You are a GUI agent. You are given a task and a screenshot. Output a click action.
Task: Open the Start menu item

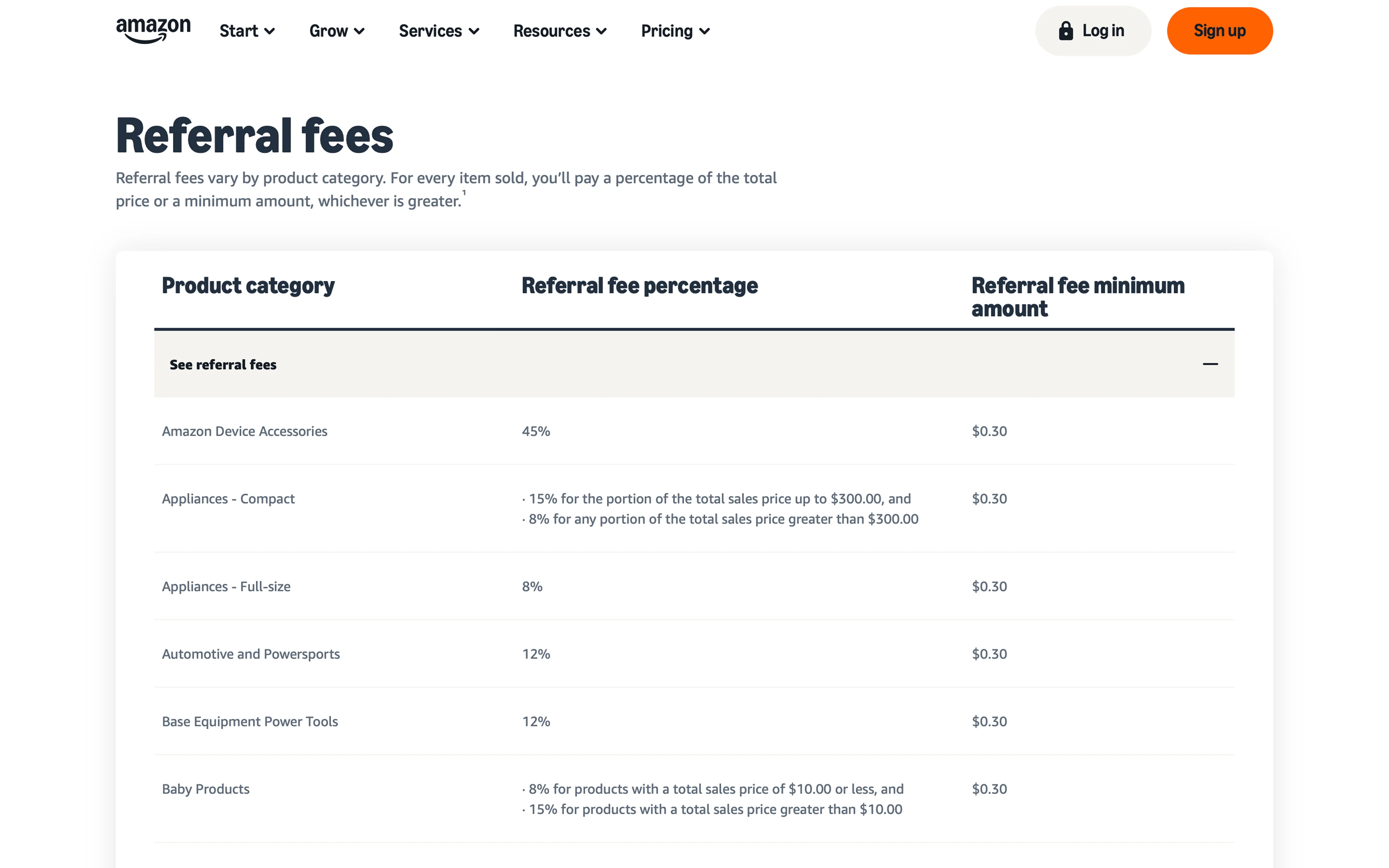[247, 31]
